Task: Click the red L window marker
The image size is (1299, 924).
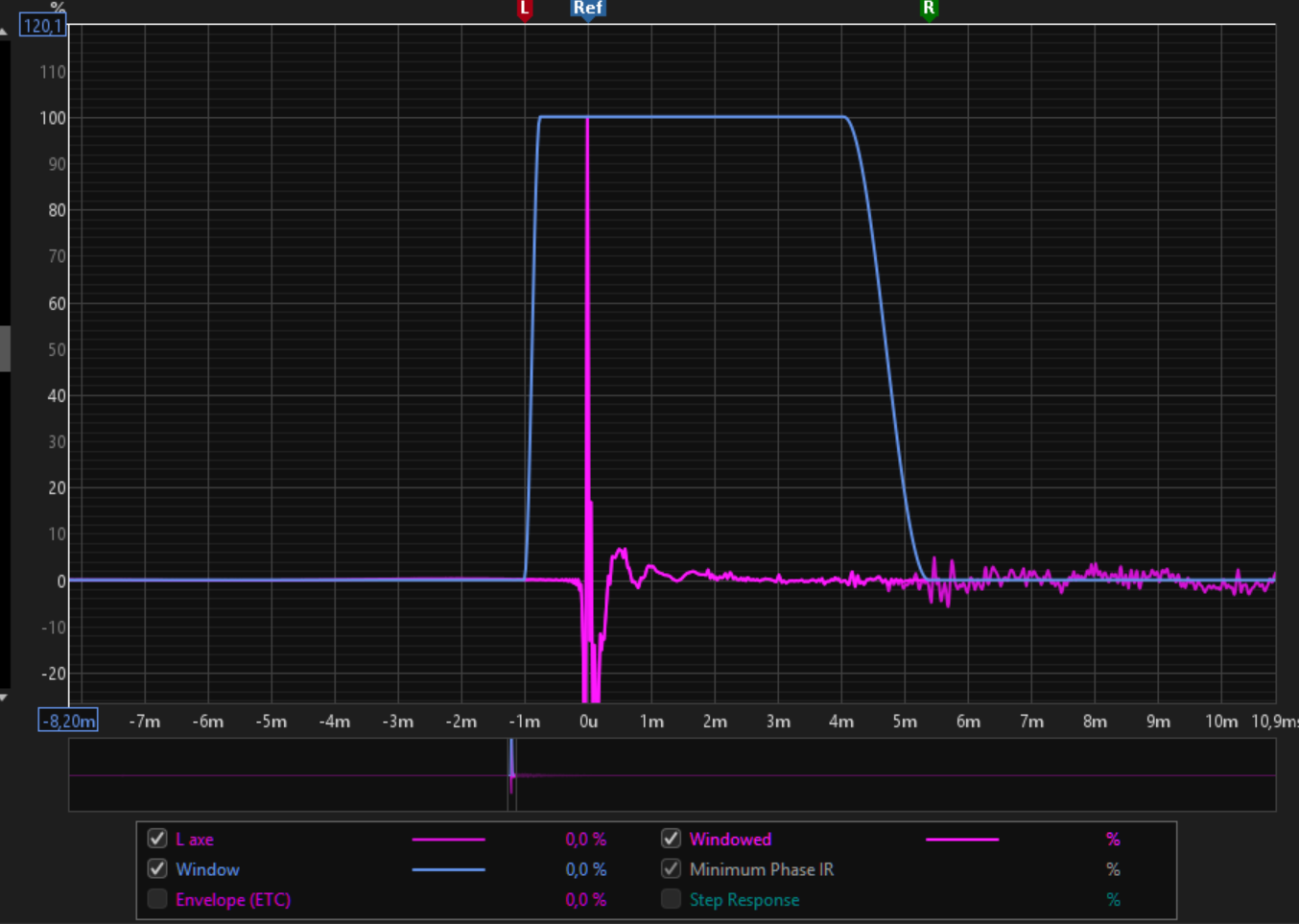Action: [525, 10]
